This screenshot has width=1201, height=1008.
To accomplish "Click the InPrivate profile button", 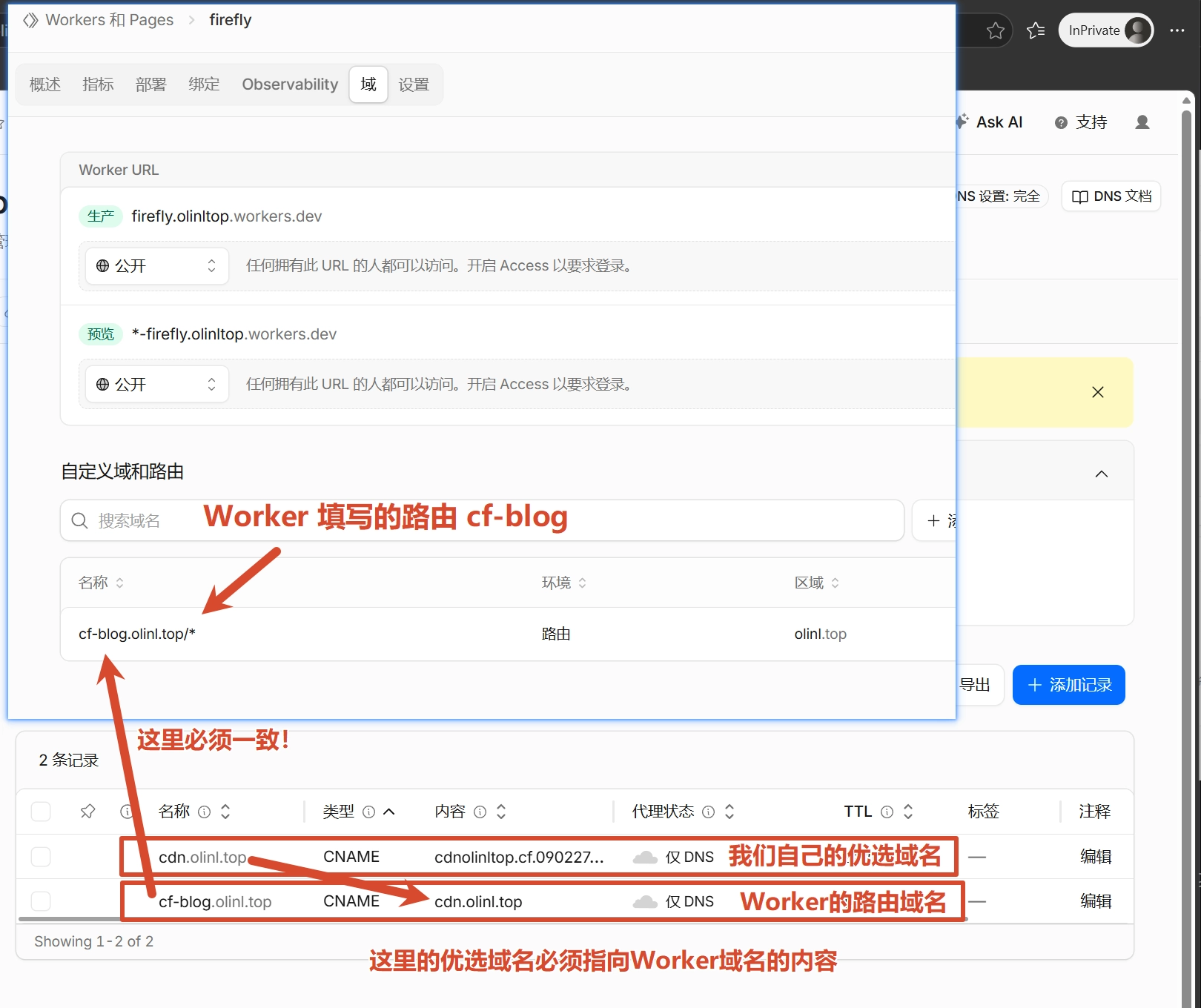I will [1106, 30].
